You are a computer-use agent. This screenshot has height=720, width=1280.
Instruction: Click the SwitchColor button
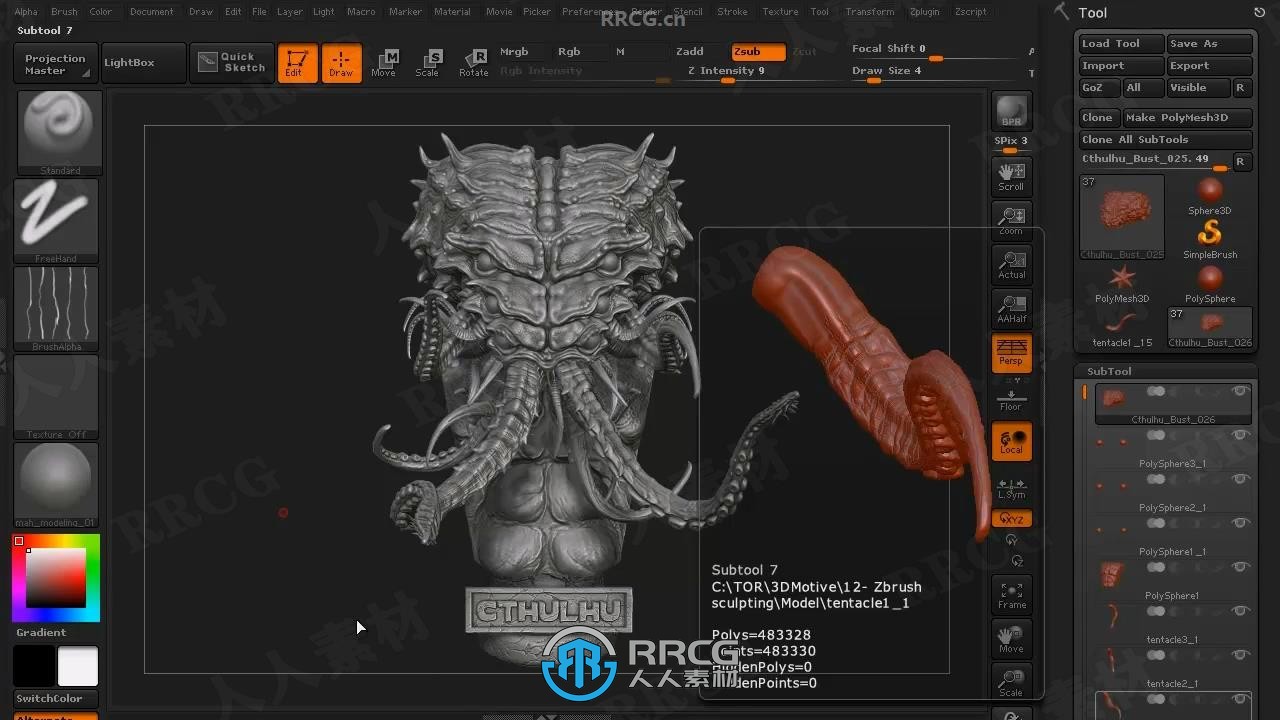[56, 699]
